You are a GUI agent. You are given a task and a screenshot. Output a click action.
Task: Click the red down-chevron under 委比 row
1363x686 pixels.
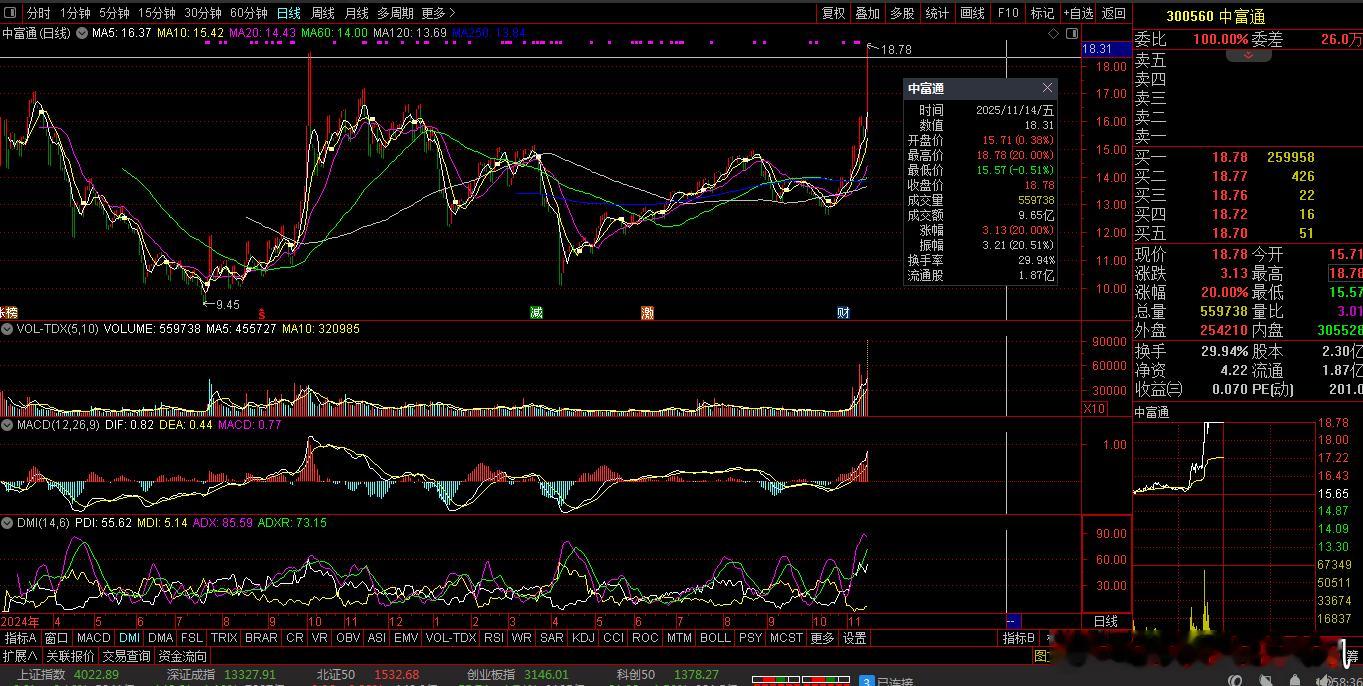pyautogui.click(x=1249, y=56)
